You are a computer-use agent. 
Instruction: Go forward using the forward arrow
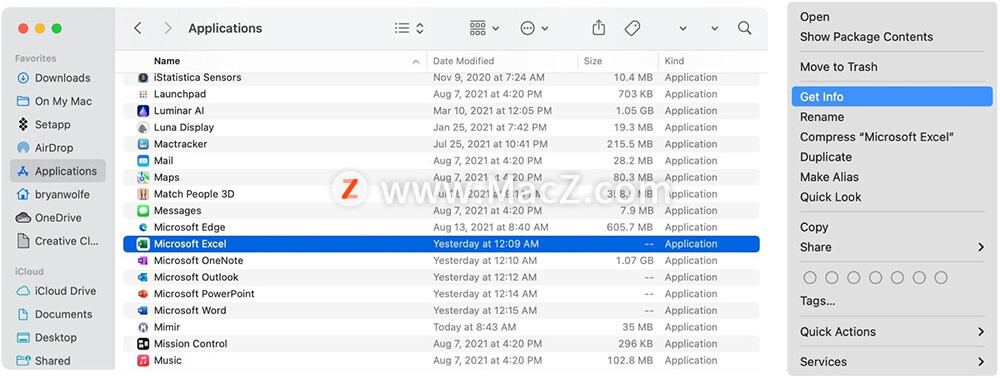tap(168, 28)
